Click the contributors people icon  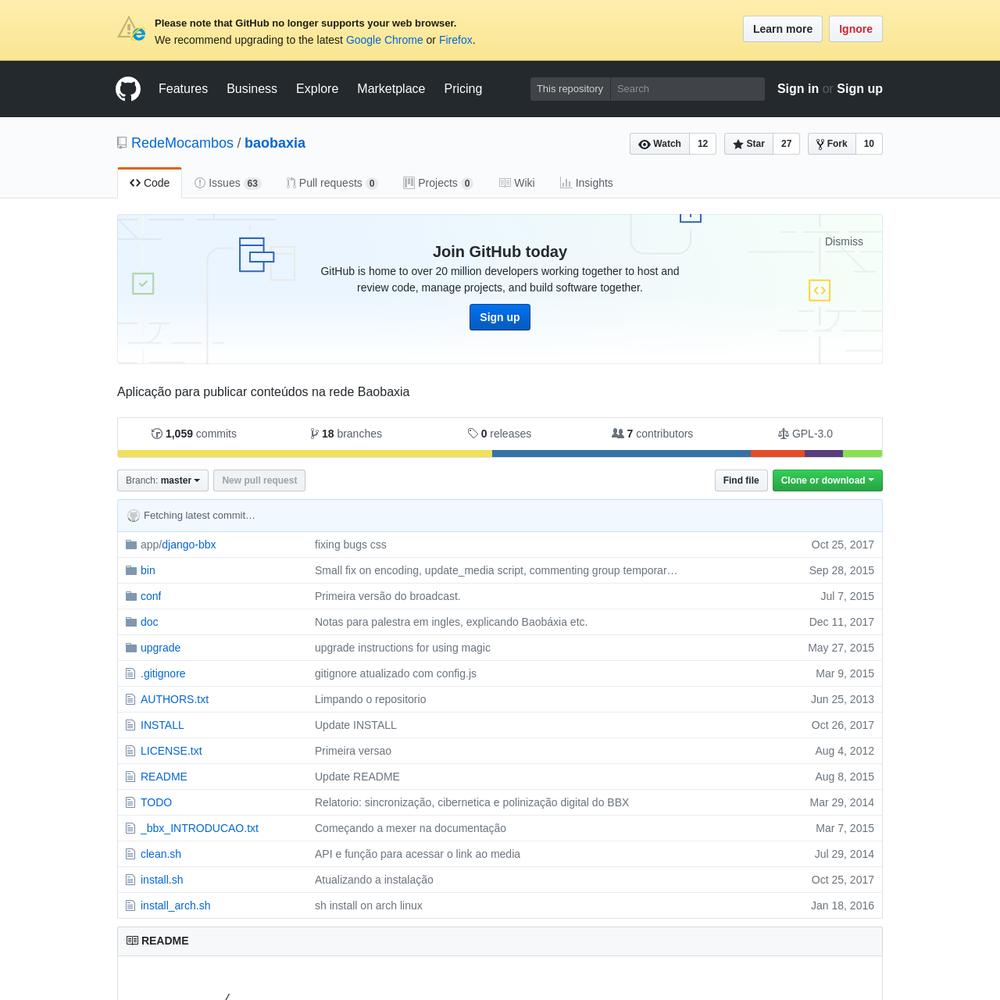click(617, 434)
